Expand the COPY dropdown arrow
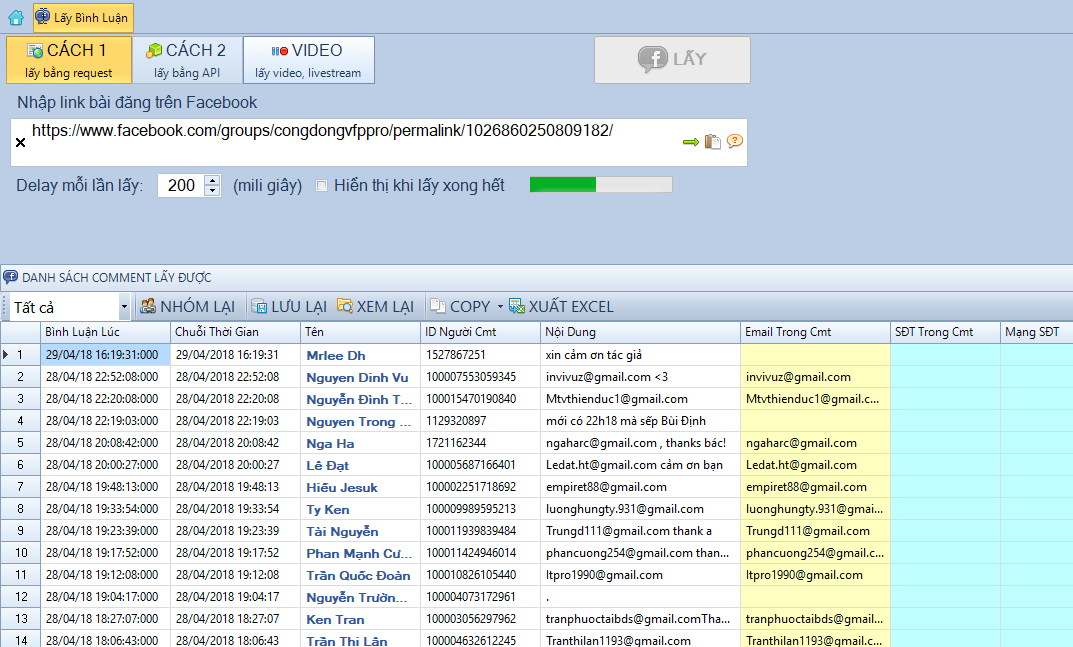 click(x=500, y=307)
